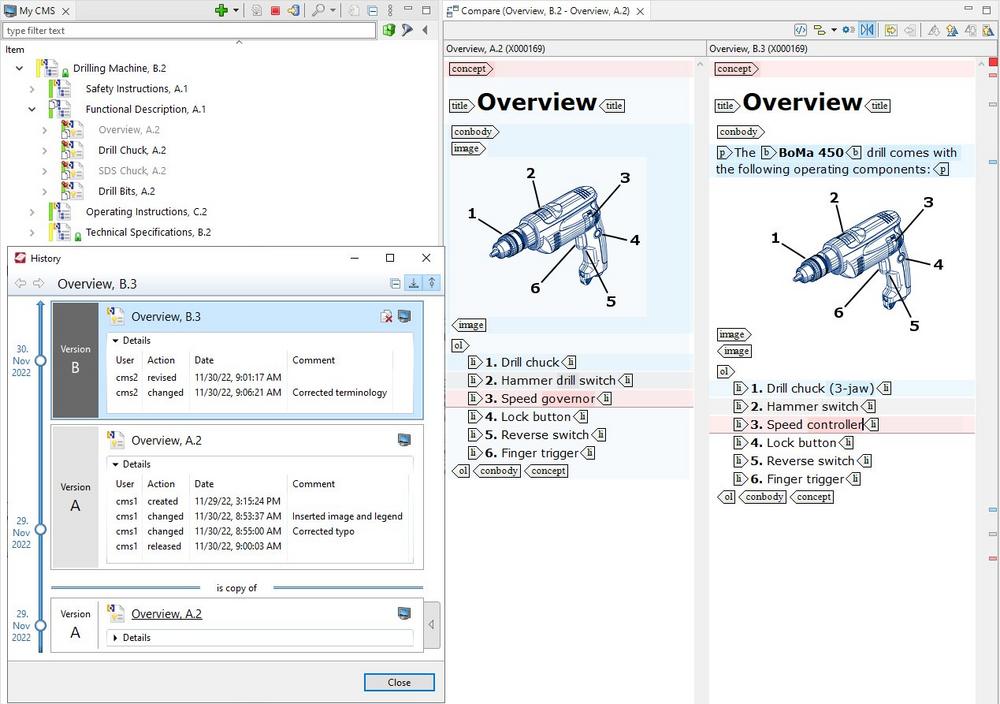Click the type filter text field

click(x=190, y=30)
